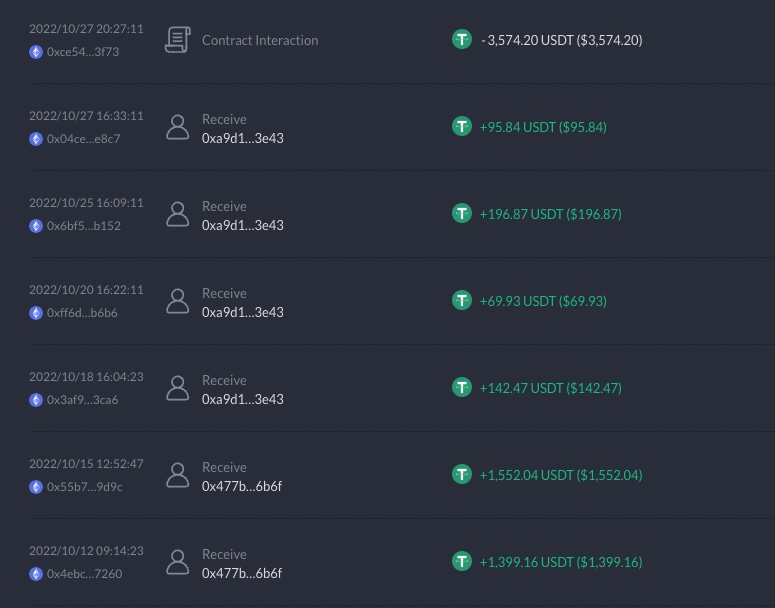Click the person icon for the 2022/10/15 receive
The height and width of the screenshot is (608, 775).
pyautogui.click(x=177, y=475)
